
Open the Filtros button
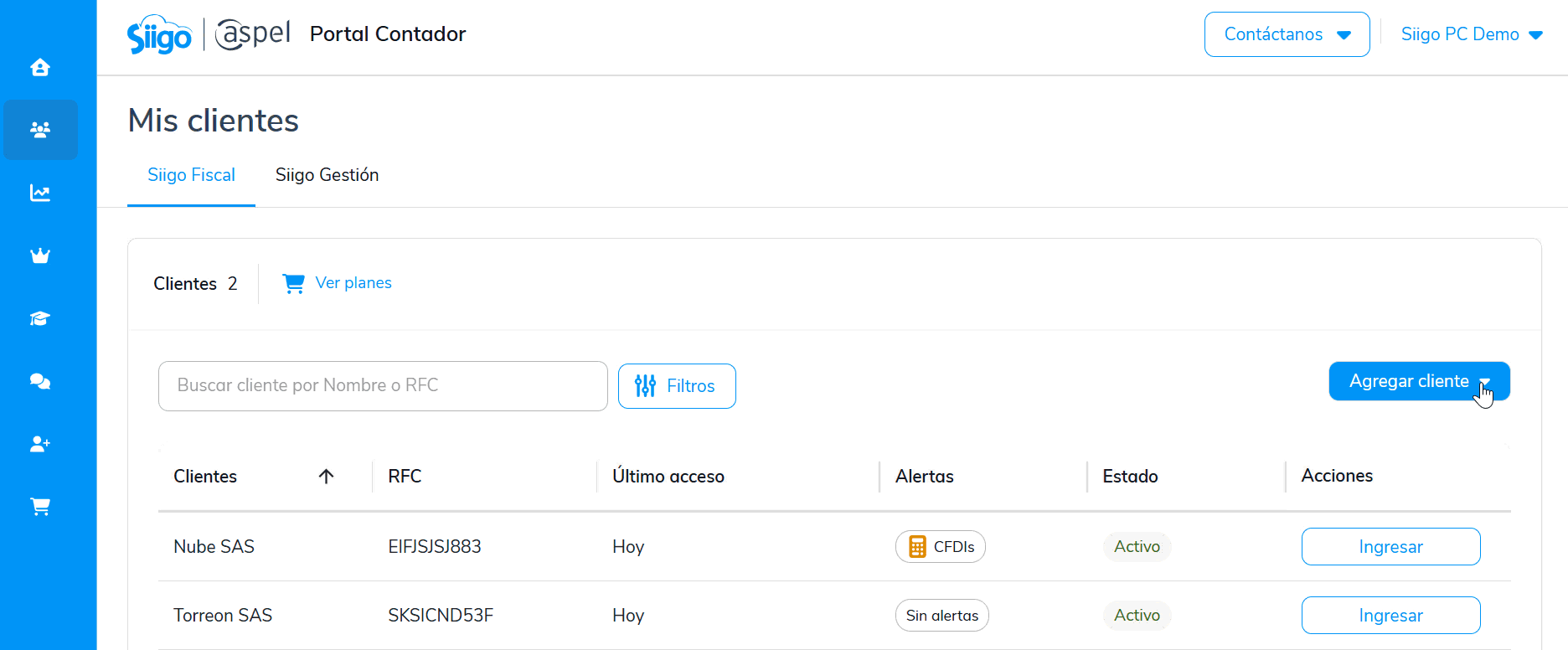(677, 386)
